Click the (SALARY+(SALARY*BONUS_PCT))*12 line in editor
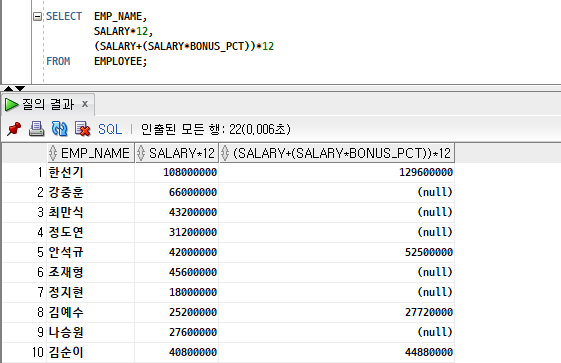The height and width of the screenshot is (363, 561). (184, 46)
